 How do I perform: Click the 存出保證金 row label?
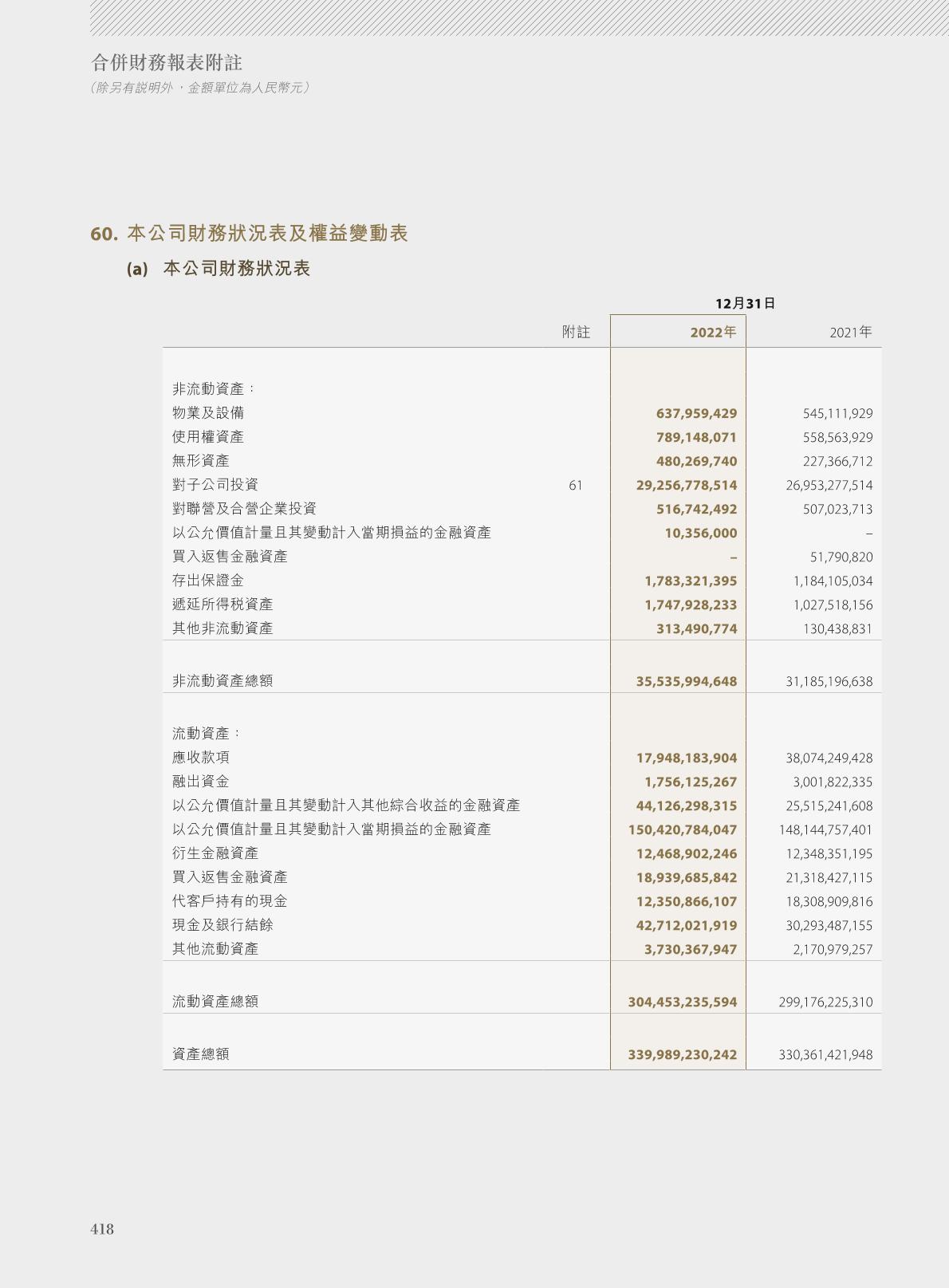208,581
